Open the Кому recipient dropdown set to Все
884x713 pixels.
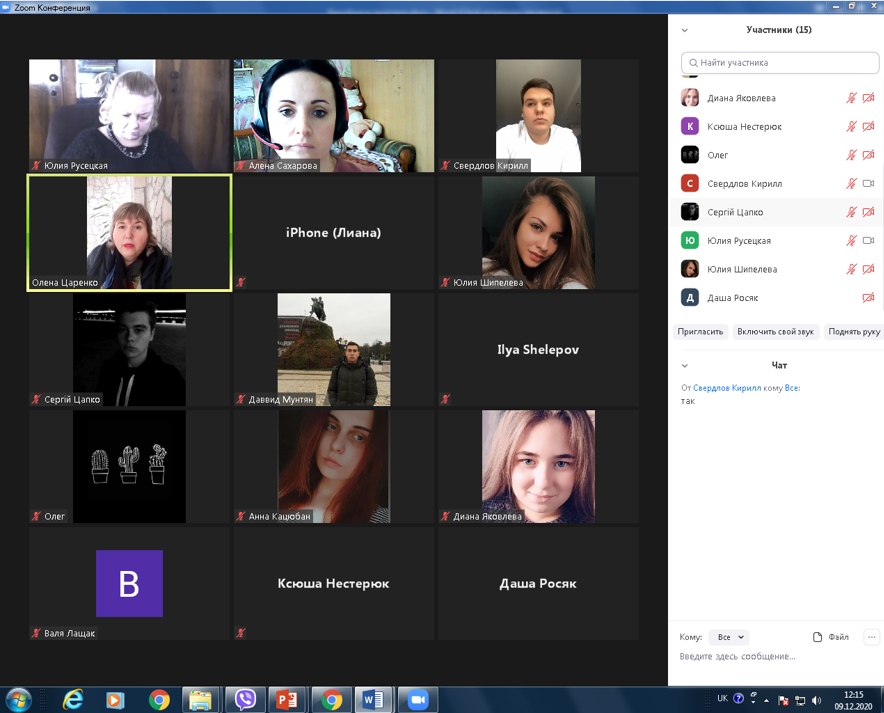728,637
